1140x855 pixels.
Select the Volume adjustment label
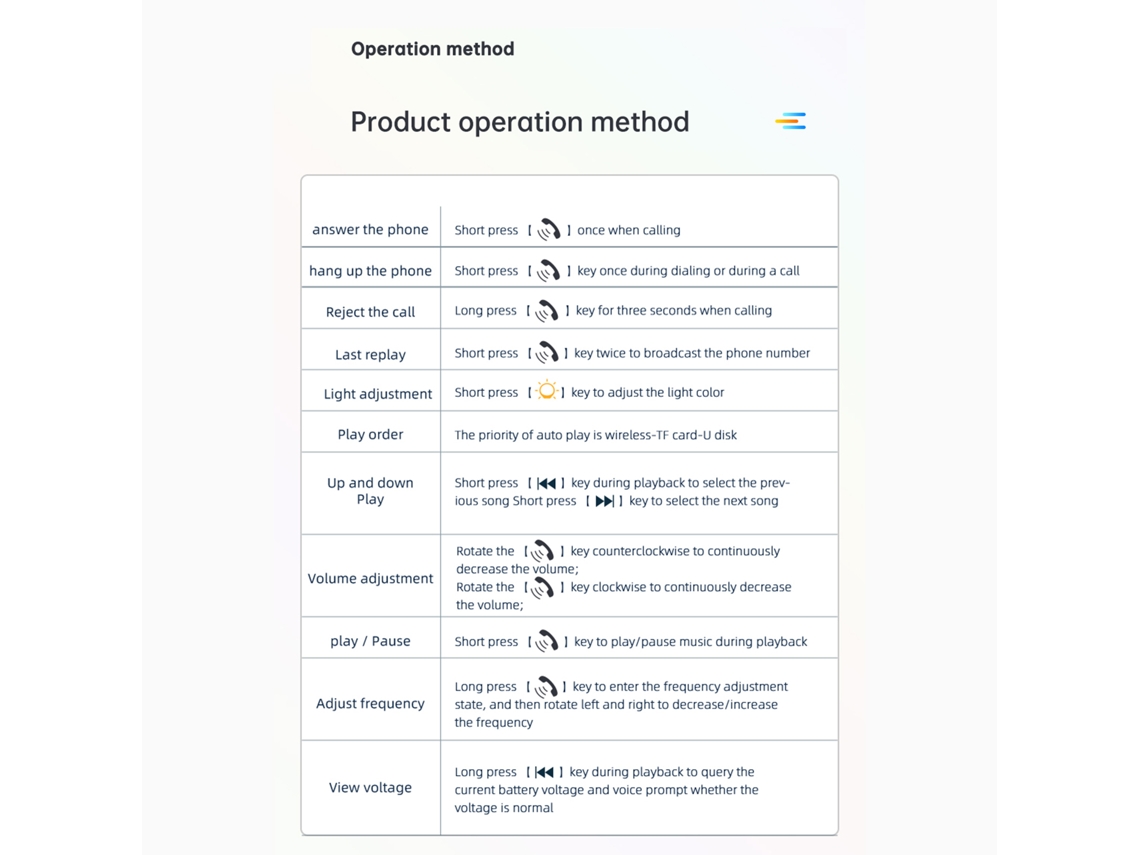(370, 578)
